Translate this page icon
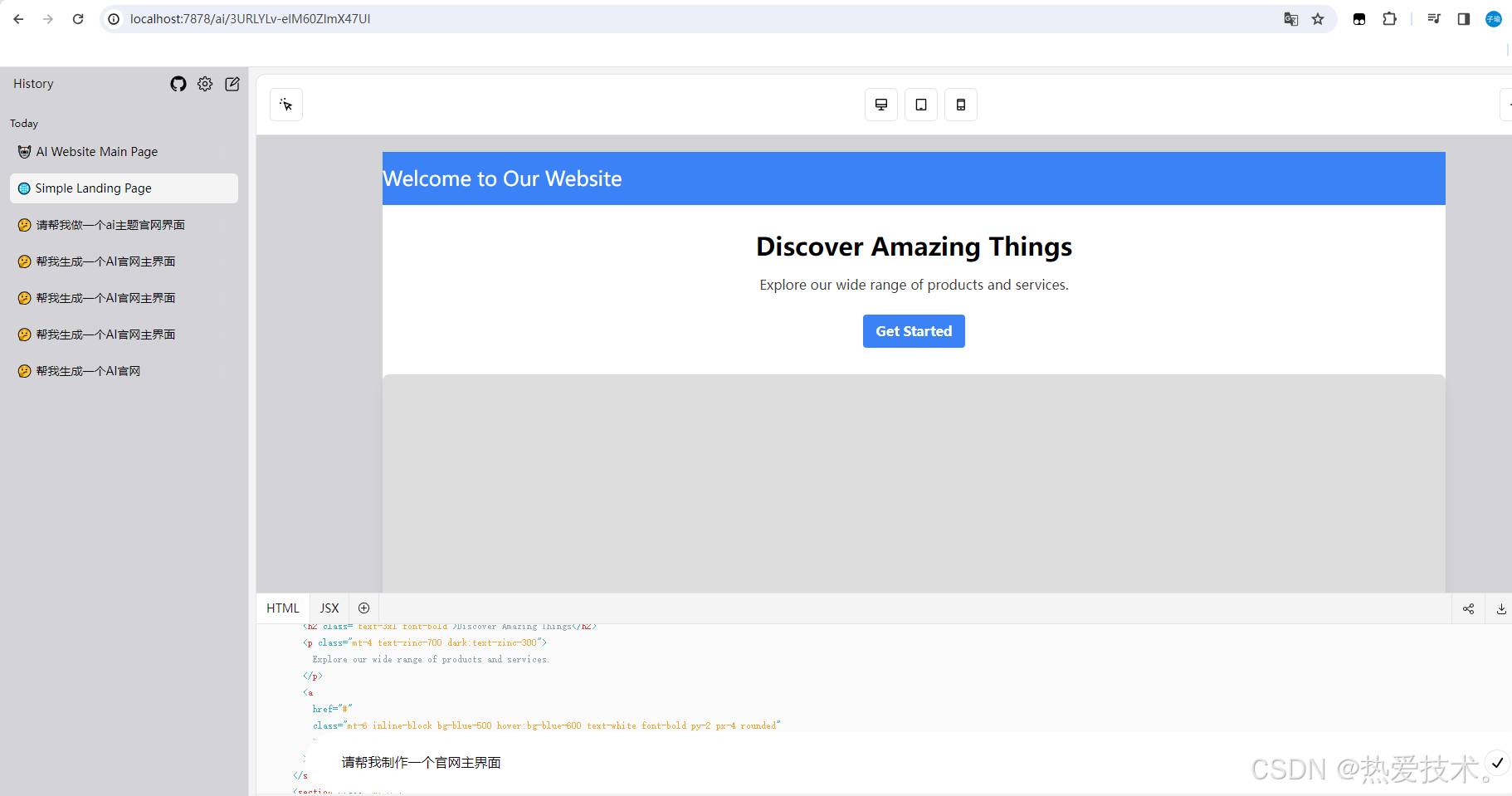Image resolution: width=1512 pixels, height=796 pixels. click(x=1290, y=19)
